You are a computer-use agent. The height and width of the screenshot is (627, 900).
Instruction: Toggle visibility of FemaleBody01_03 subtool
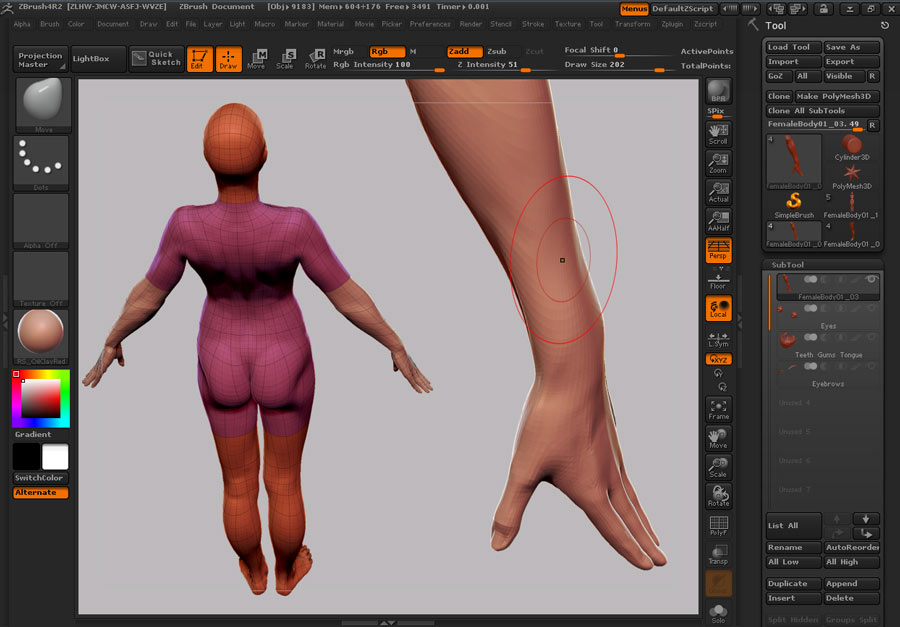point(871,280)
